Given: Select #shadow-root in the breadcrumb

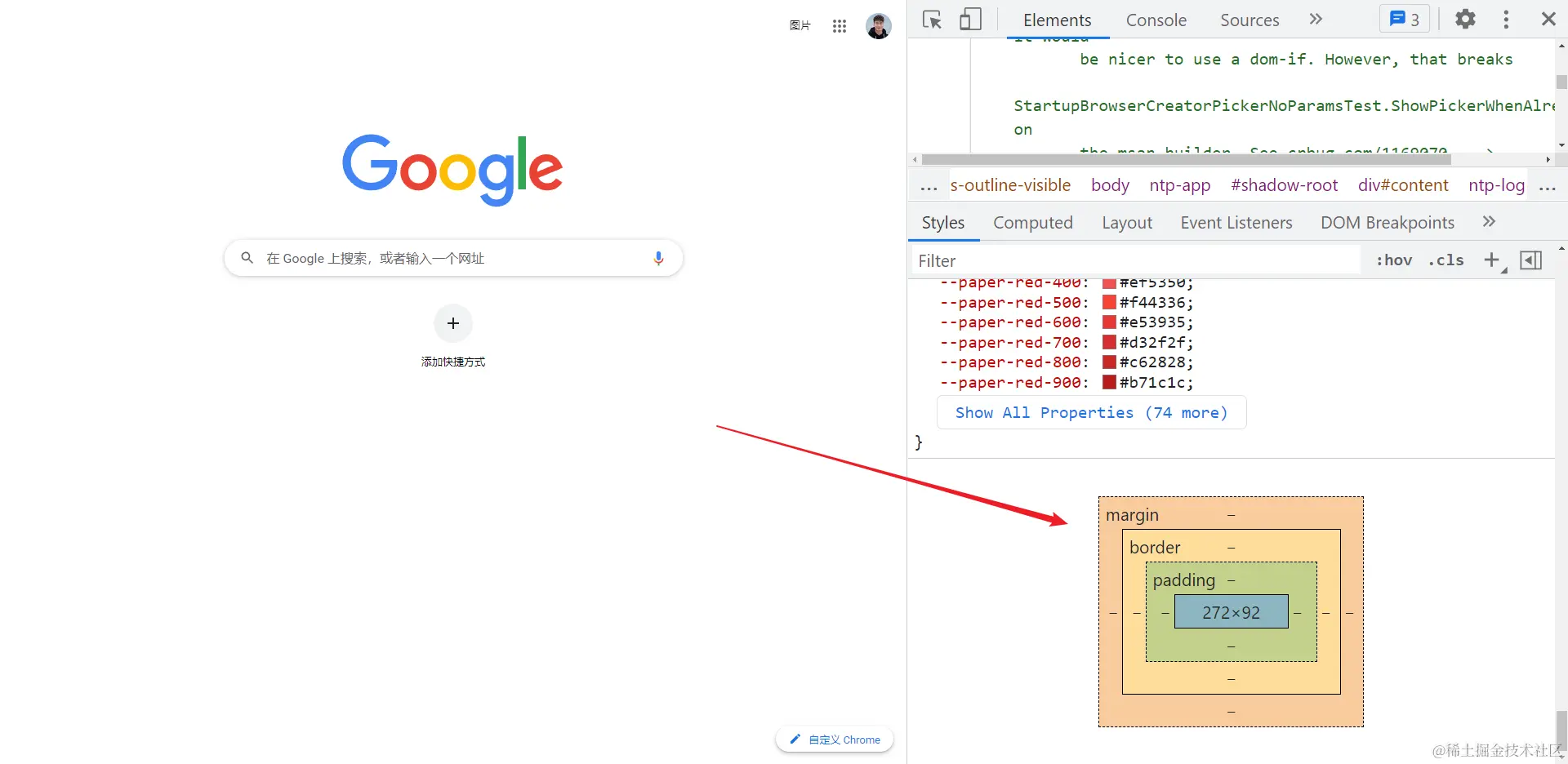Looking at the screenshot, I should pos(1284,185).
